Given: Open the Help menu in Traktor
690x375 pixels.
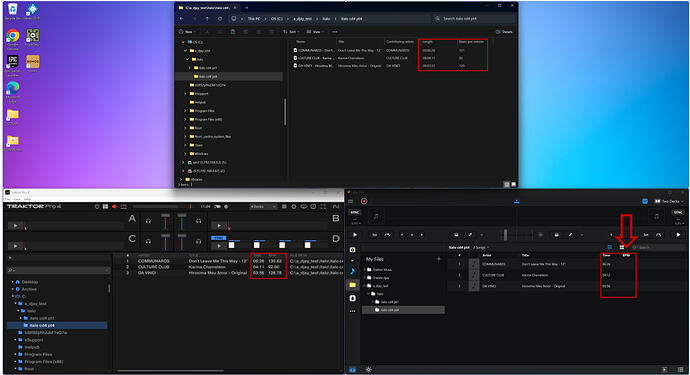Looking at the screenshot, I should tap(27, 199).
